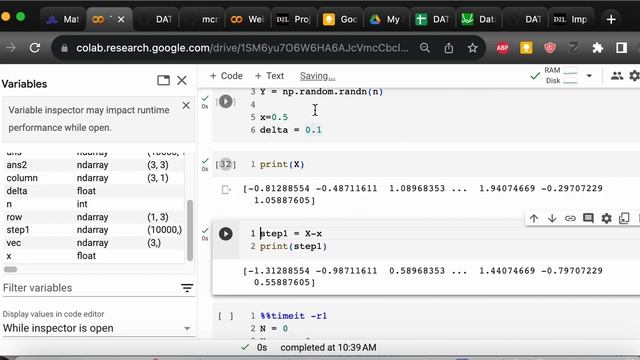Open Variables panel in new window

point(163,80)
